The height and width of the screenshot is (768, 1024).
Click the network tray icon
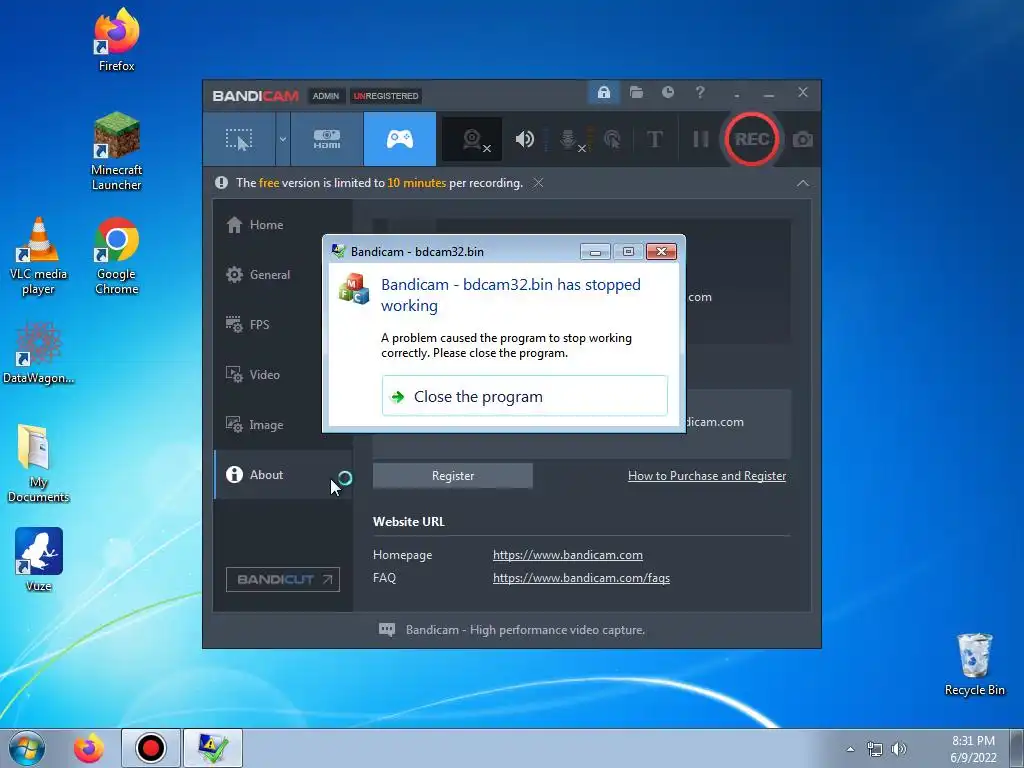(x=874, y=749)
